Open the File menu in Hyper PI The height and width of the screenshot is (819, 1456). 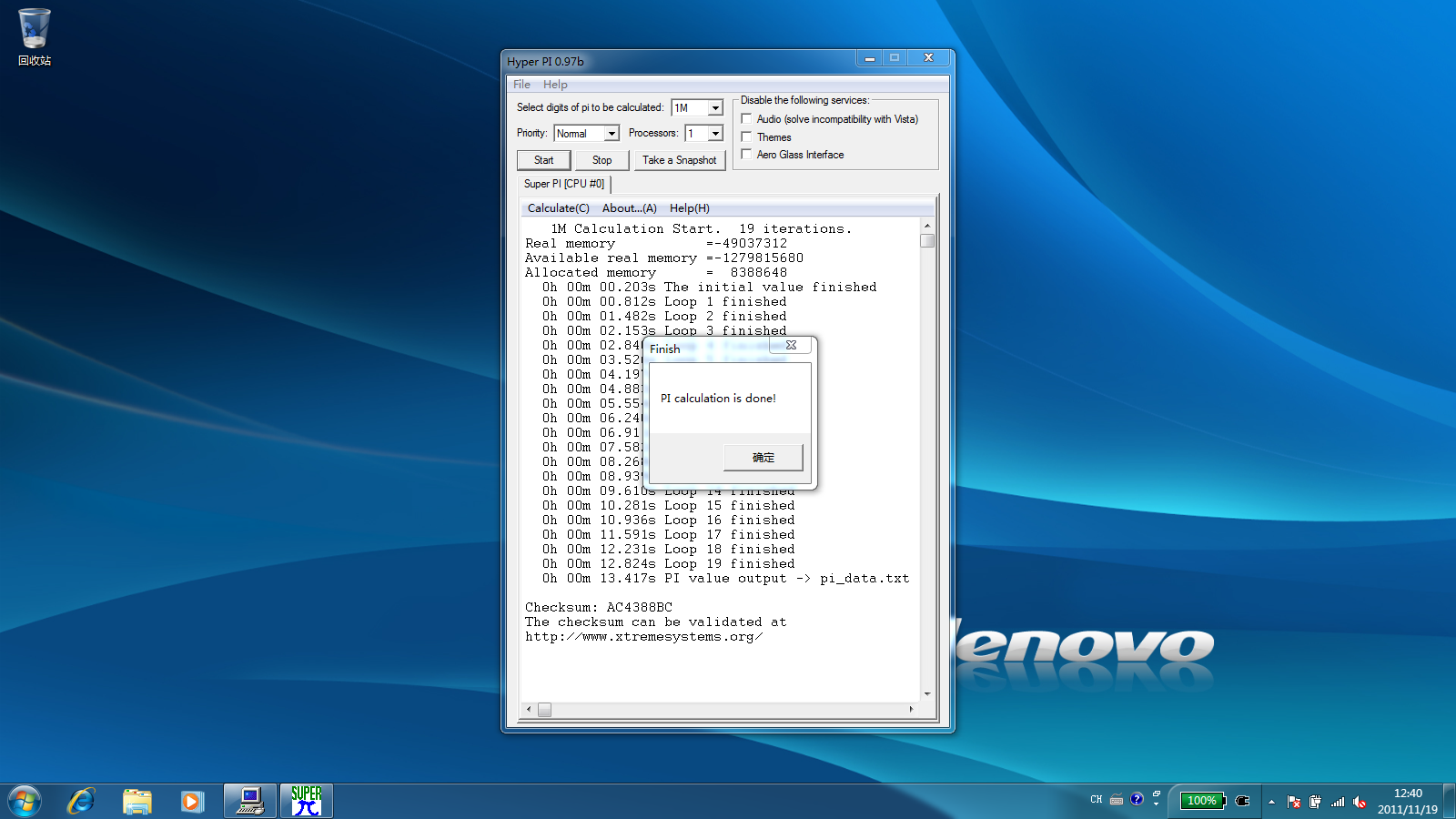coord(521,85)
